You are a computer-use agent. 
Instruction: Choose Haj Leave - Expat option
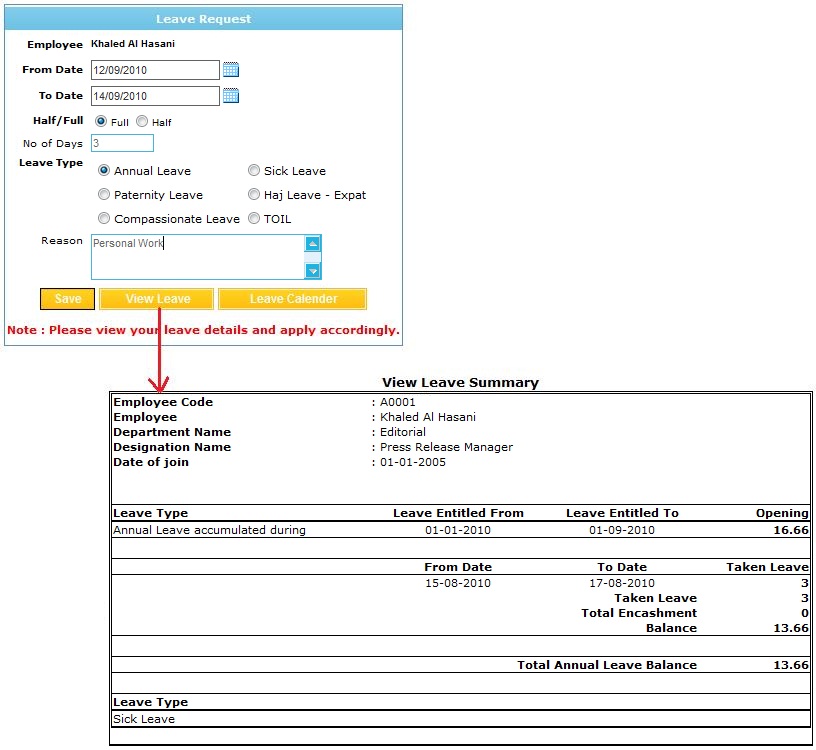[x=253, y=194]
